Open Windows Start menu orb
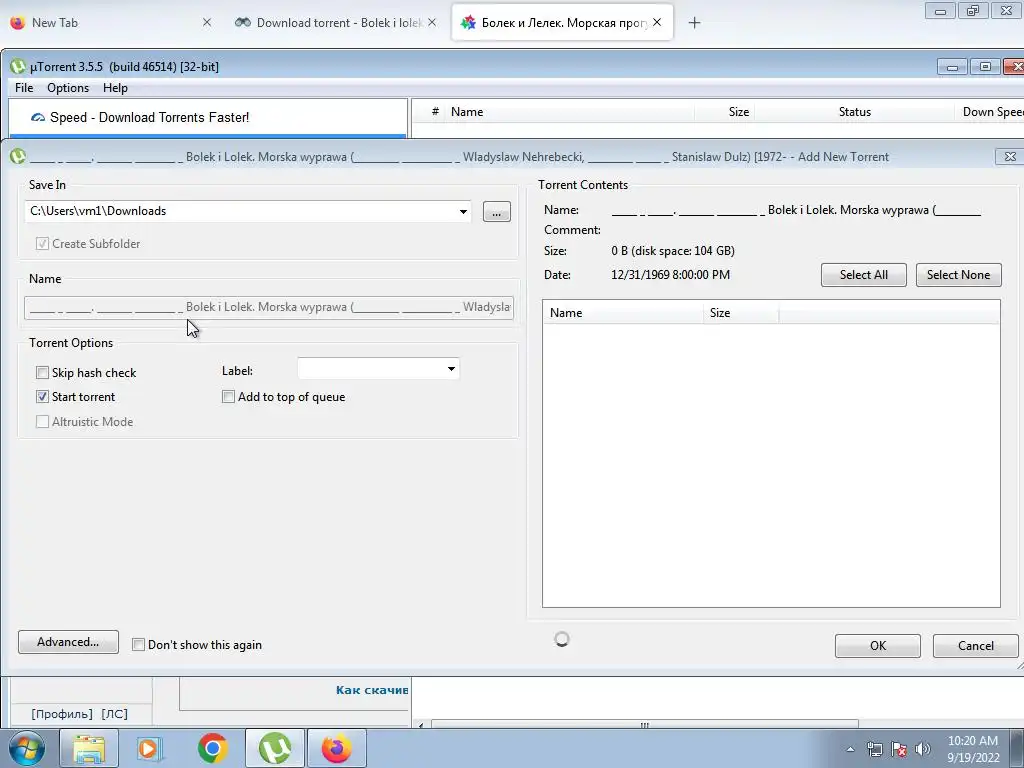1024x768 pixels. [x=27, y=749]
